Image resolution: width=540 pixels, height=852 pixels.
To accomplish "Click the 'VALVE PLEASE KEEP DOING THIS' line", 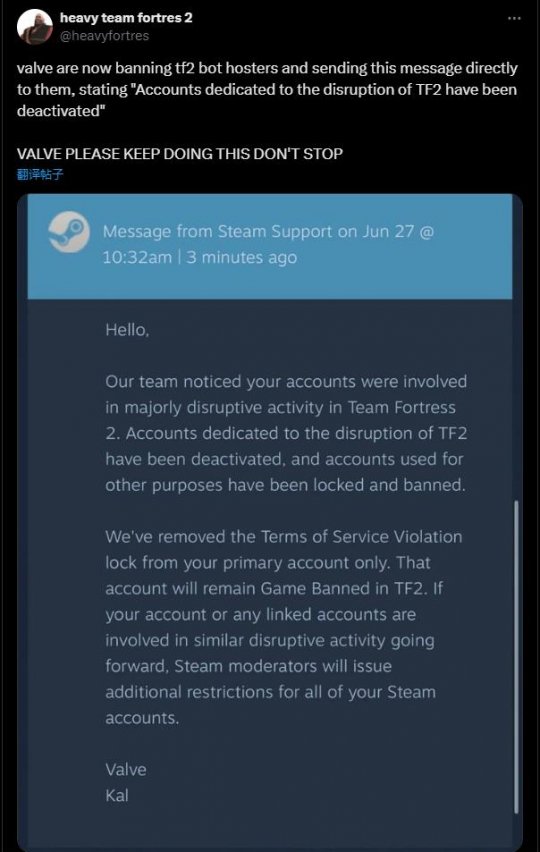I will click(x=180, y=154).
